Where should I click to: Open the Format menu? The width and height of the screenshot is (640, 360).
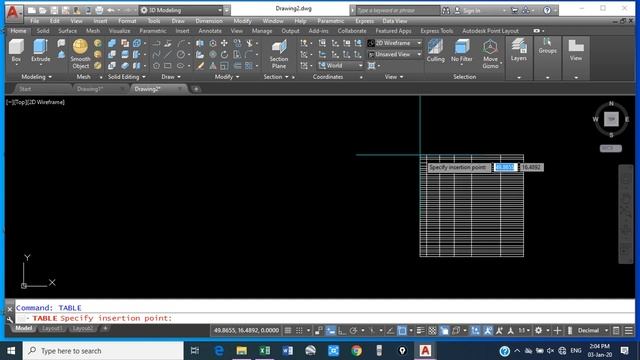pos(127,21)
